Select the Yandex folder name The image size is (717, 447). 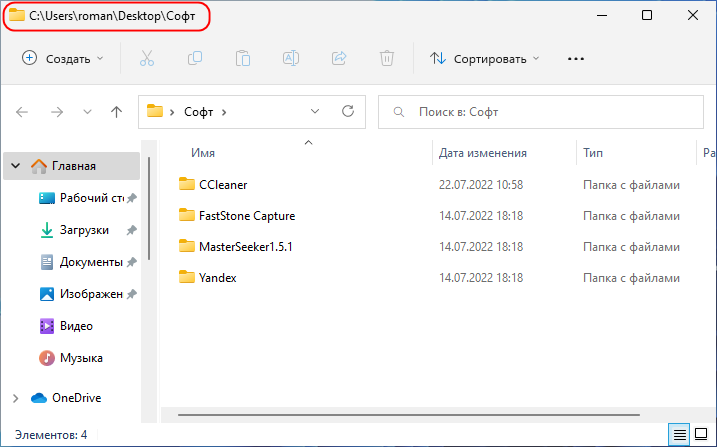click(x=218, y=278)
